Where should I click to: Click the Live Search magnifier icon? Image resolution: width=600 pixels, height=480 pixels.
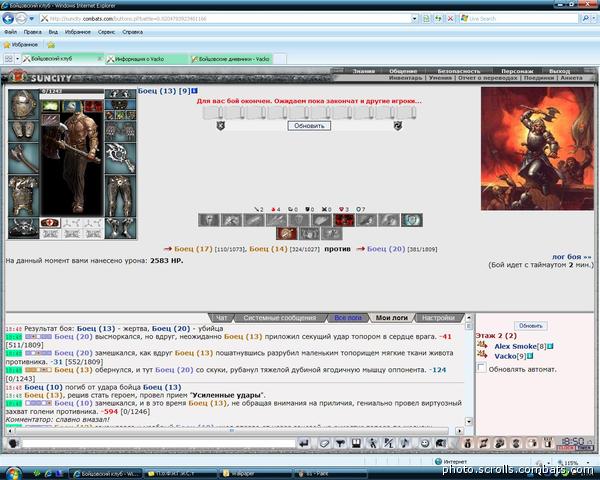(585, 18)
